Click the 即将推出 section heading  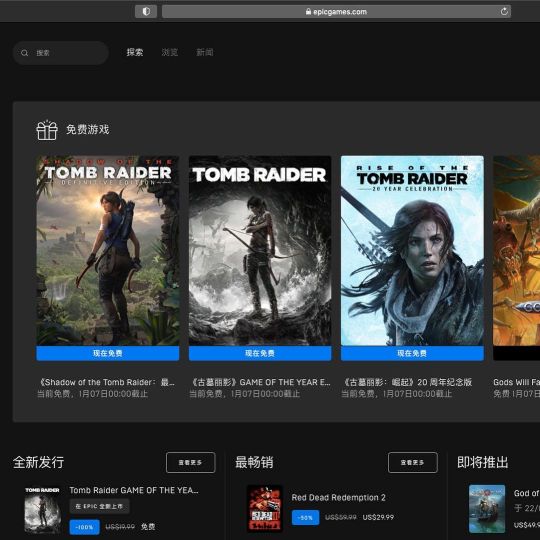[x=482, y=462]
